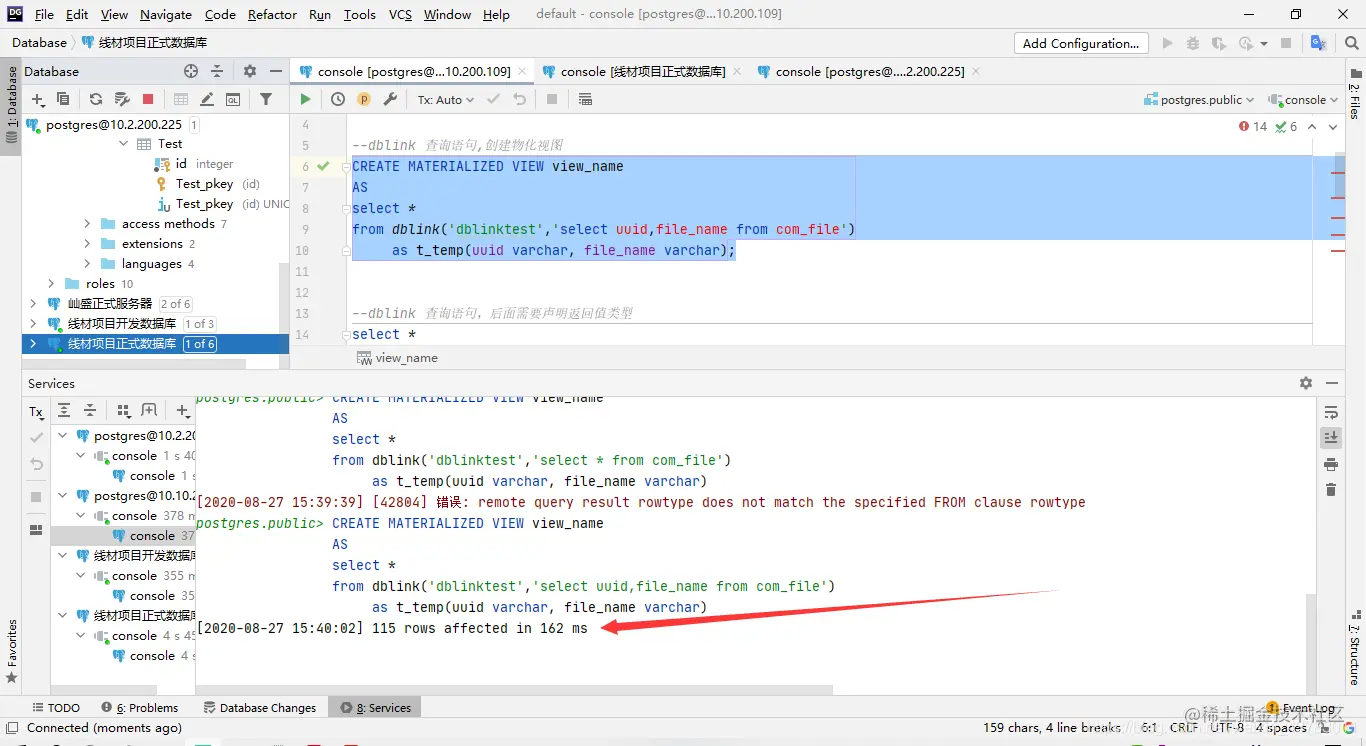
Task: Open Database Changes tool window
Action: [x=260, y=707]
